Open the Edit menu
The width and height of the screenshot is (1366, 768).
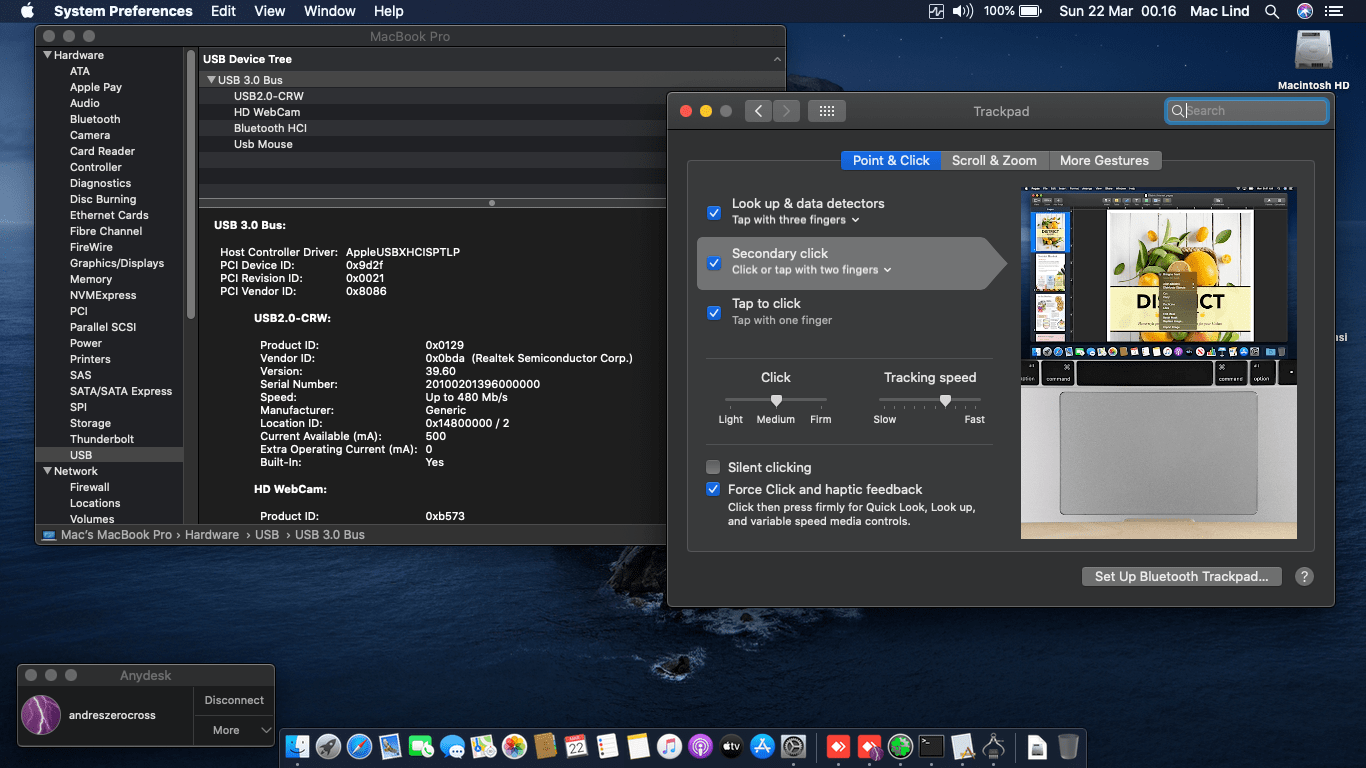[223, 11]
